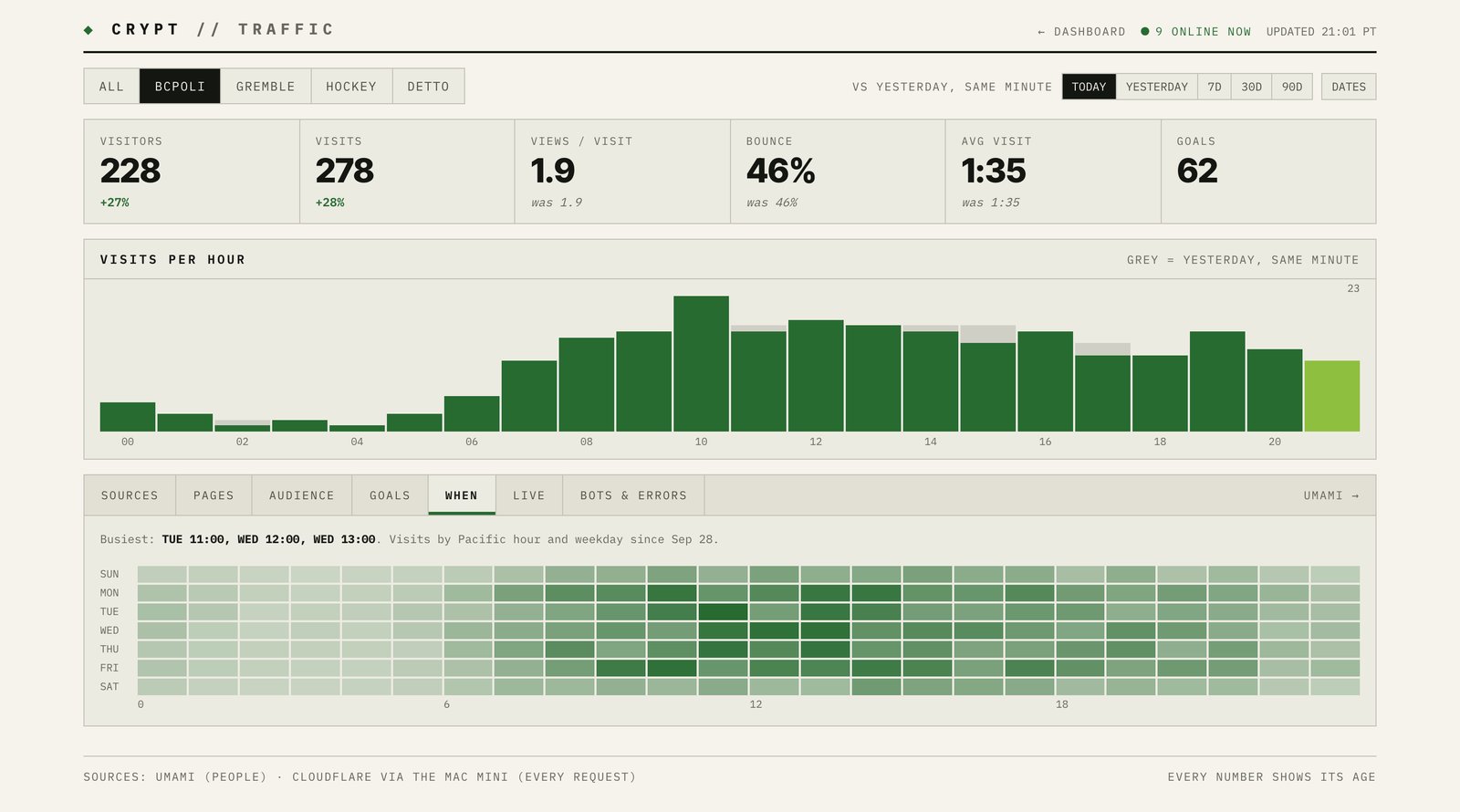Click the tallest bar at hour 10

pyautogui.click(x=701, y=363)
